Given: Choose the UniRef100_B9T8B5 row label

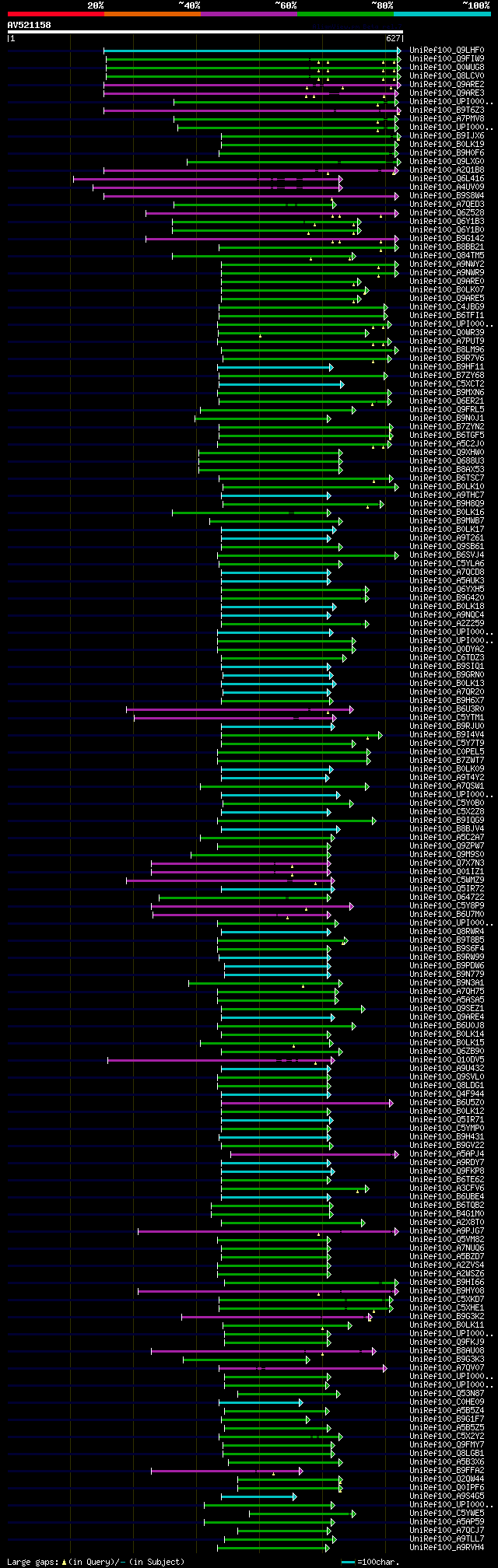Looking at the screenshot, I should 447,940.
